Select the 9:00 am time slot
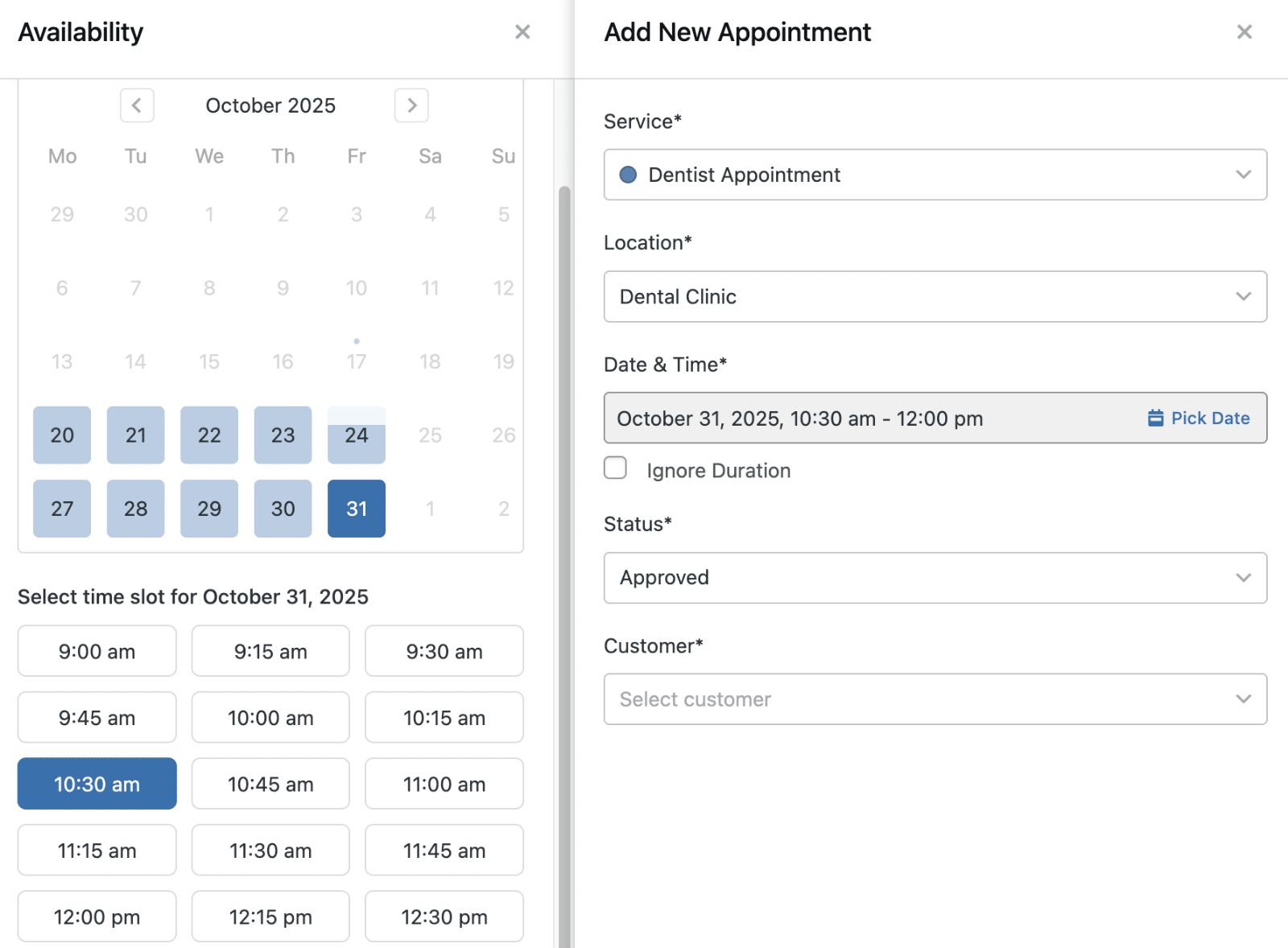 pos(97,651)
